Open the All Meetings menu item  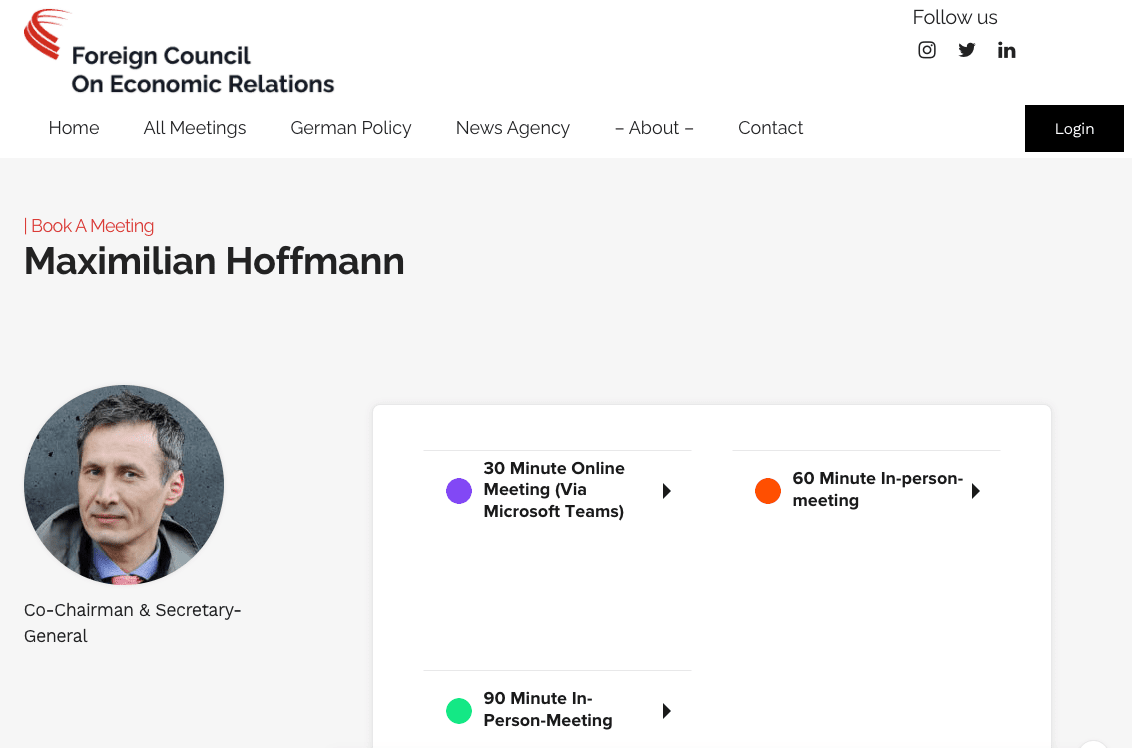195,128
